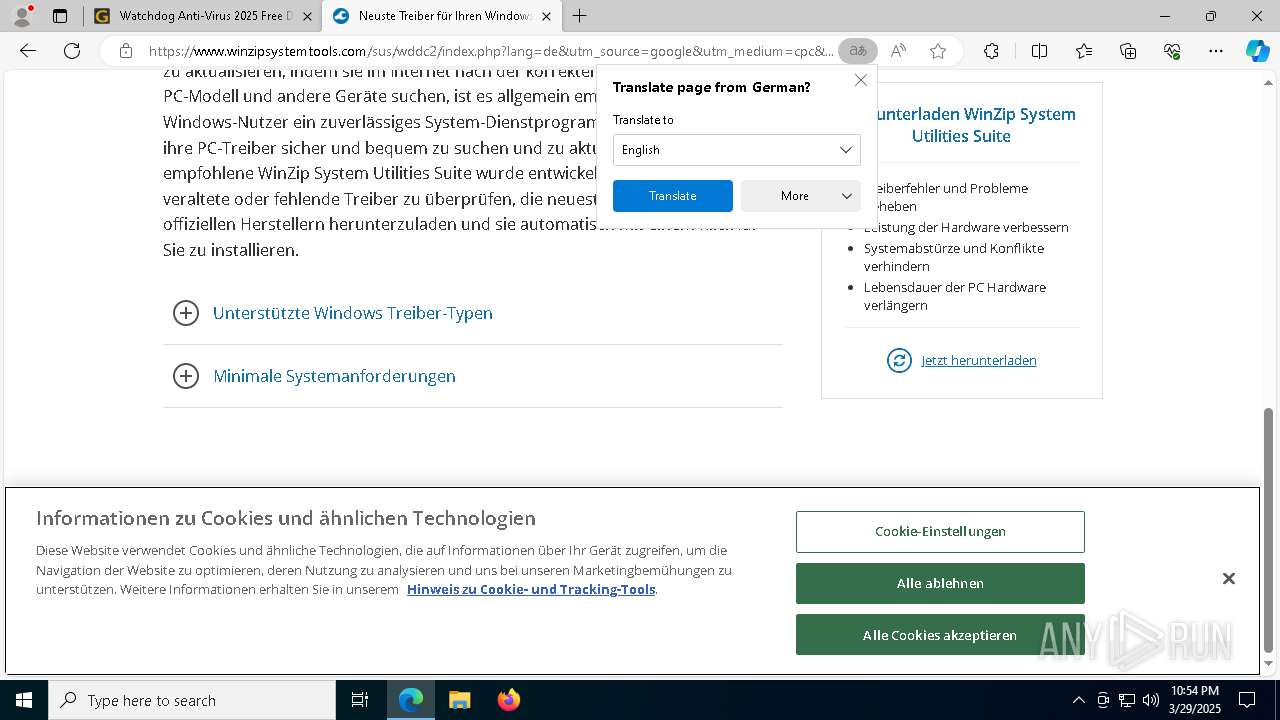Image resolution: width=1280 pixels, height=720 pixels.
Task: Close the Neuste Treiber tab
Action: [x=546, y=16]
